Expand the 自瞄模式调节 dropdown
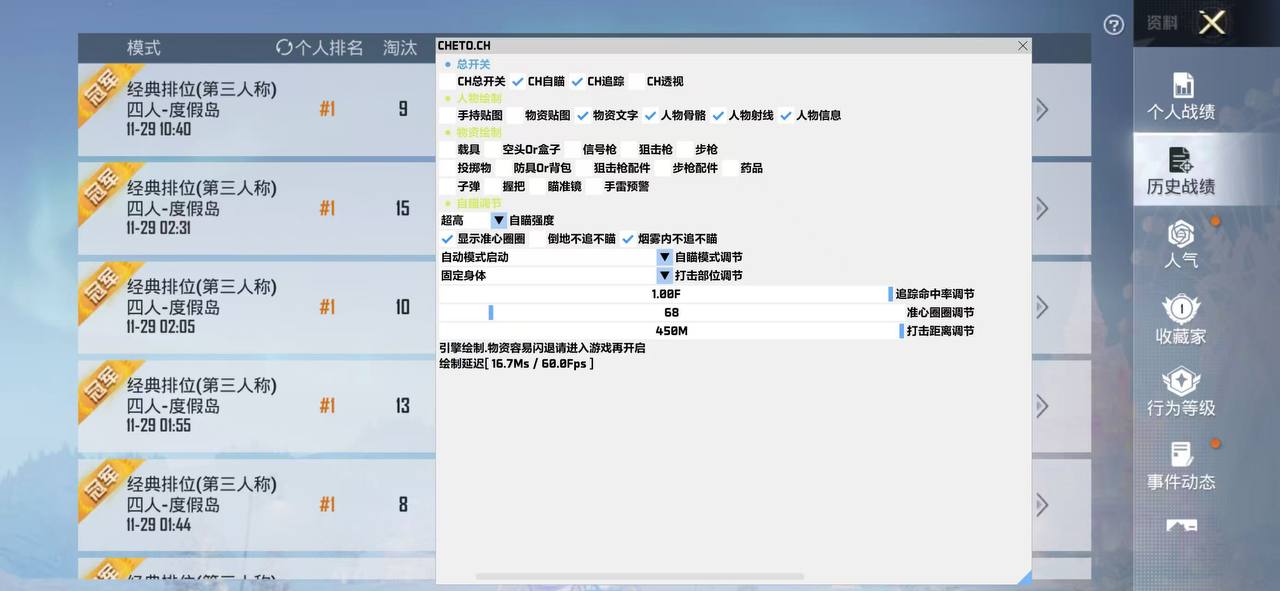The width and height of the screenshot is (1280, 591). pyautogui.click(x=664, y=257)
